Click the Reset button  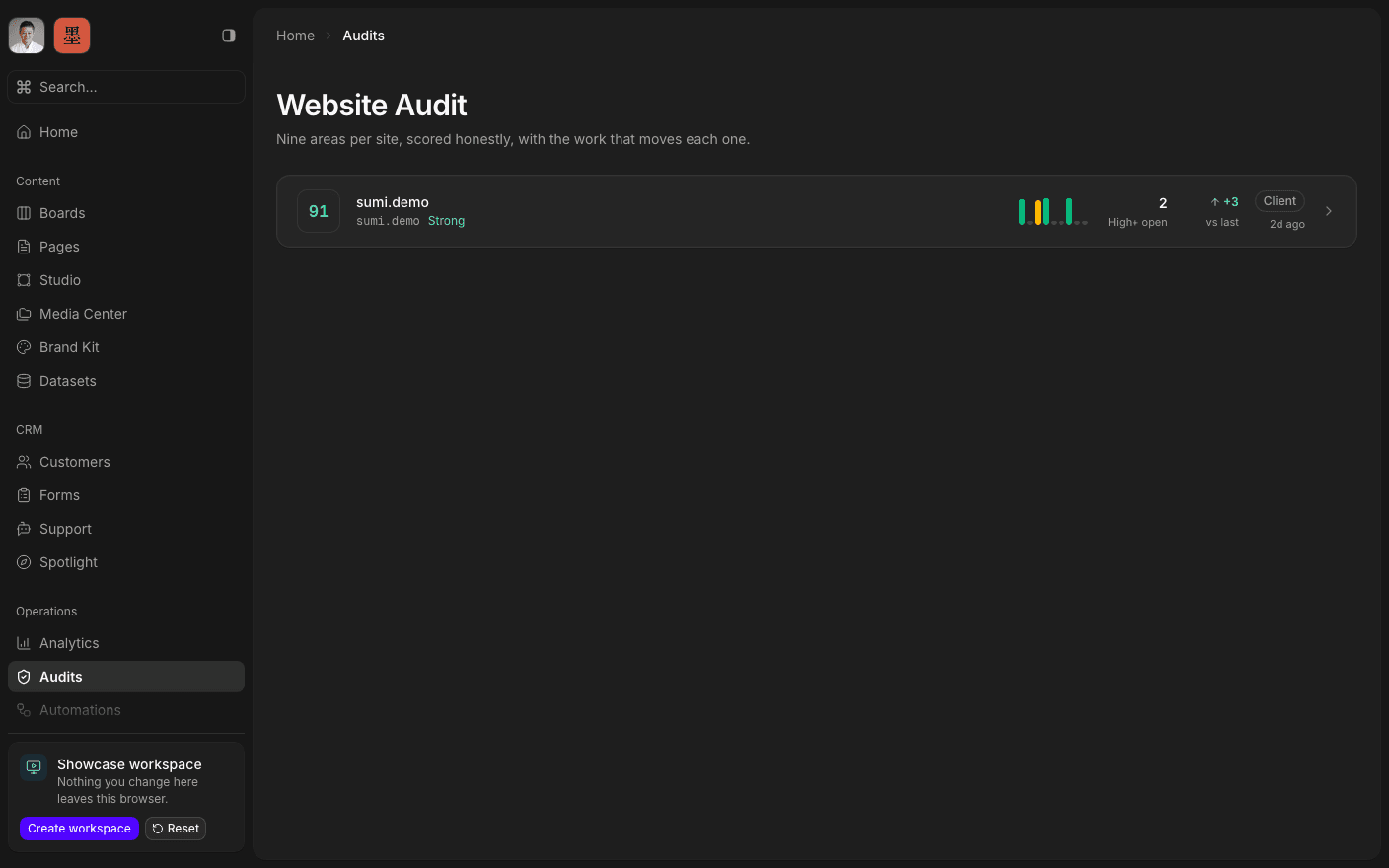[176, 829]
